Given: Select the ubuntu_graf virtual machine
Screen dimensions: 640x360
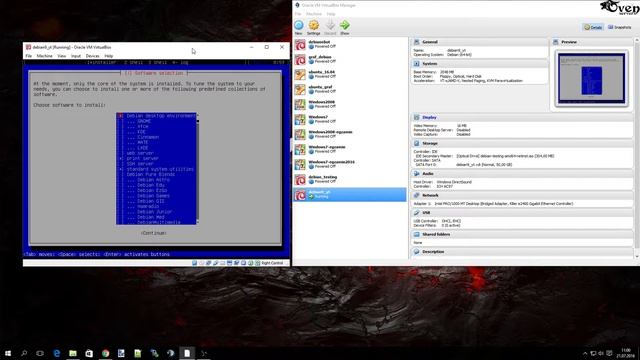Looking at the screenshot, I should (x=350, y=89).
